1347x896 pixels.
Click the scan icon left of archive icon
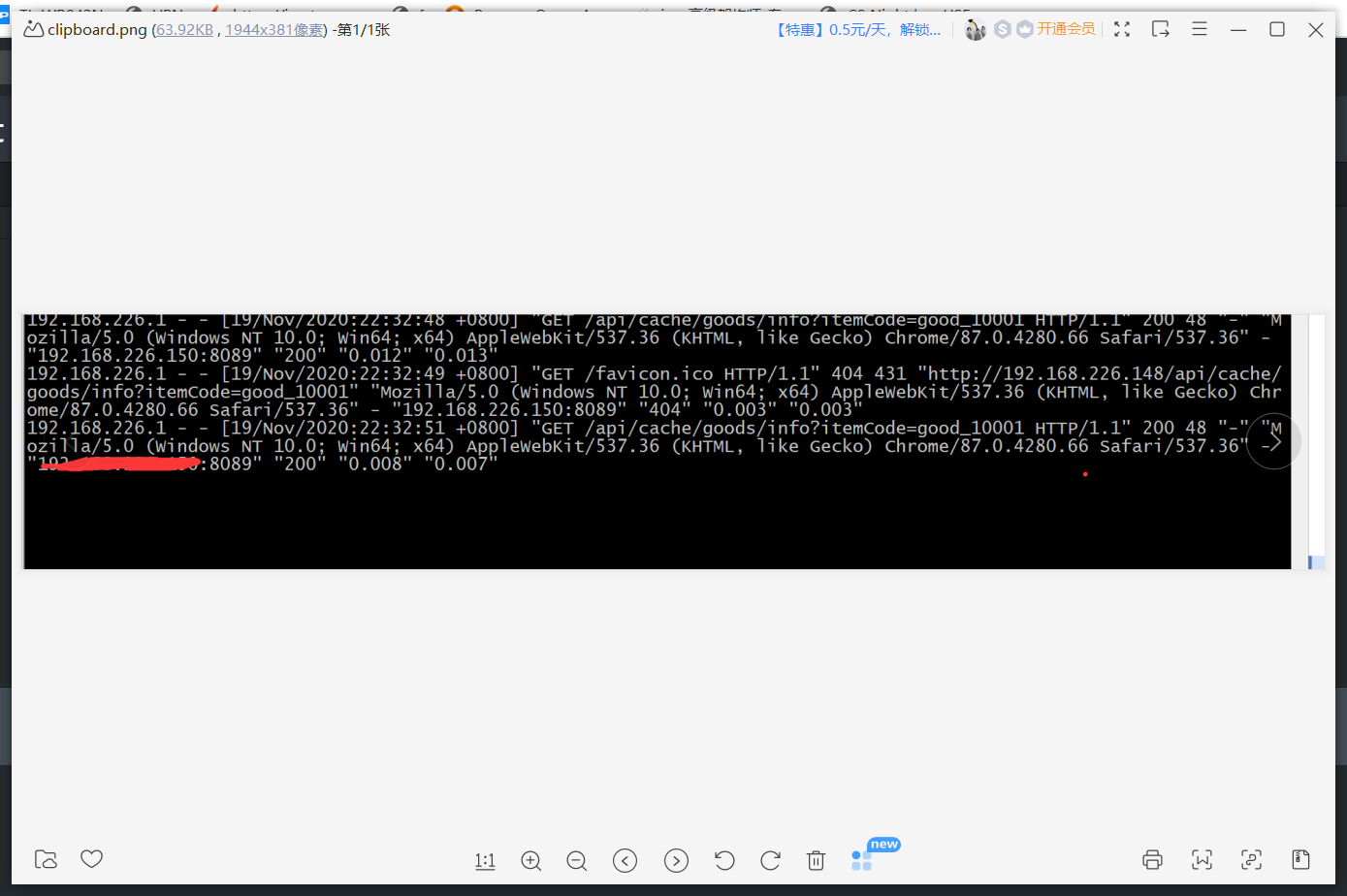pyautogui.click(x=1252, y=859)
